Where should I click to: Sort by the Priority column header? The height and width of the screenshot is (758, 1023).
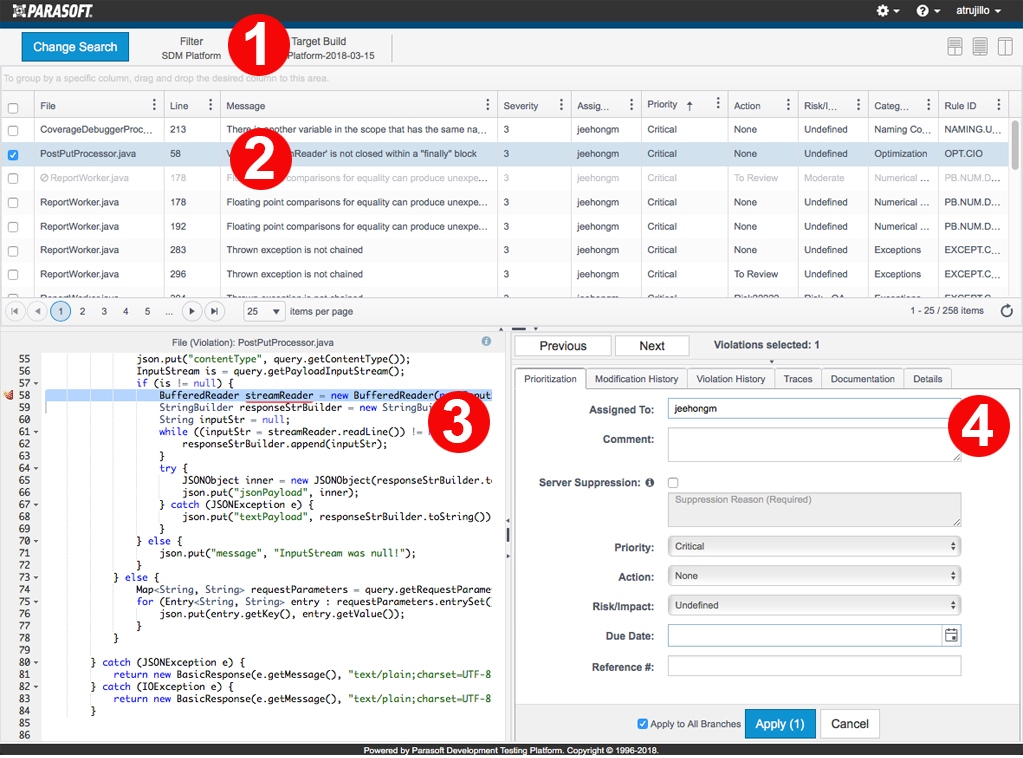[662, 104]
